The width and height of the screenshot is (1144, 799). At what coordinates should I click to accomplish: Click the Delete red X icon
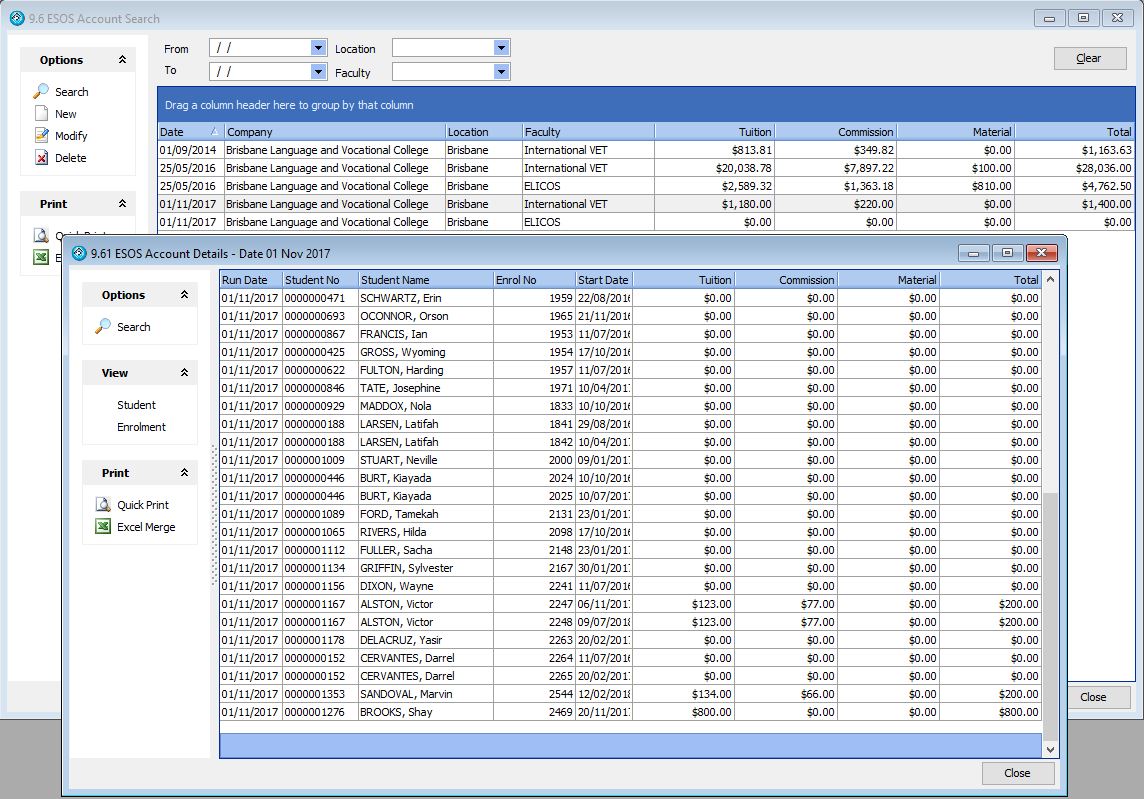click(x=41, y=158)
